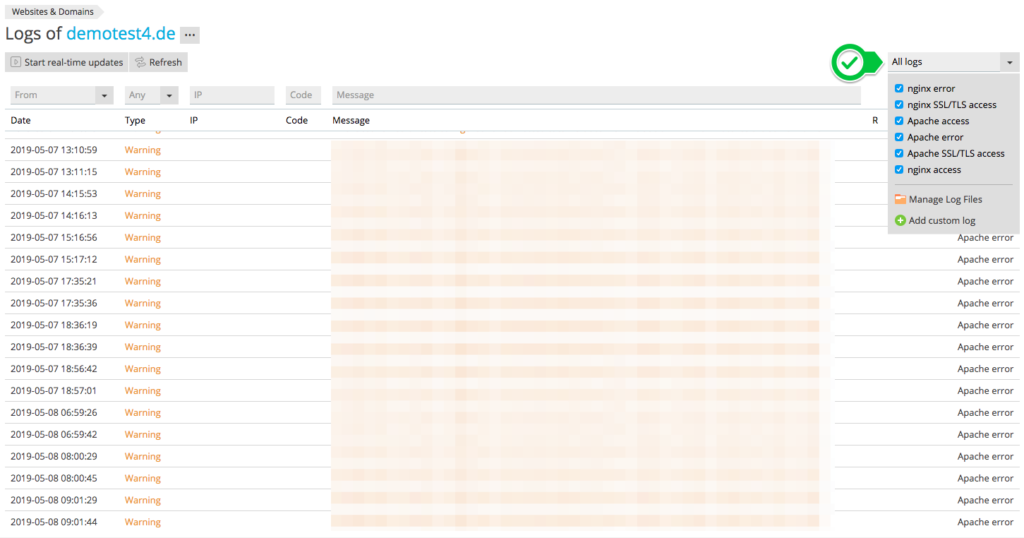
Task: Click the Message filter input field
Action: pyautogui.click(x=596, y=95)
